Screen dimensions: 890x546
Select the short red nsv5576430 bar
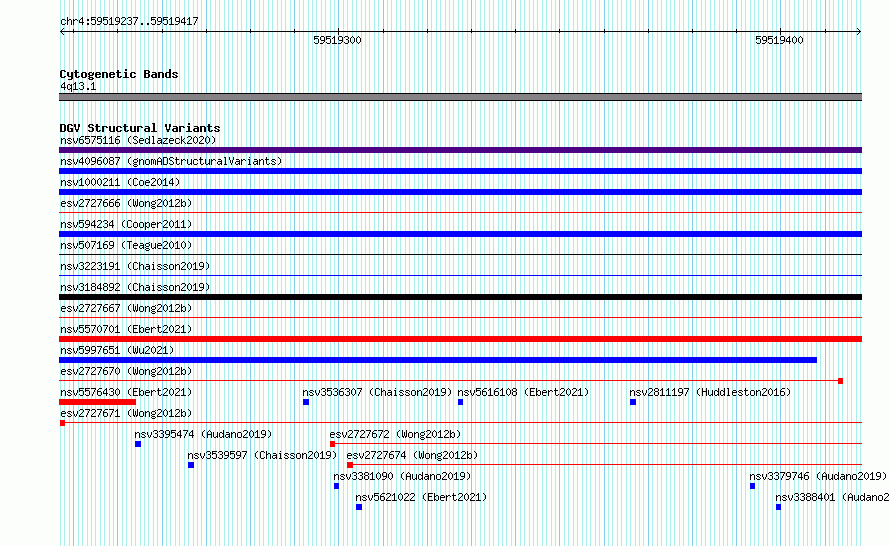(x=98, y=402)
